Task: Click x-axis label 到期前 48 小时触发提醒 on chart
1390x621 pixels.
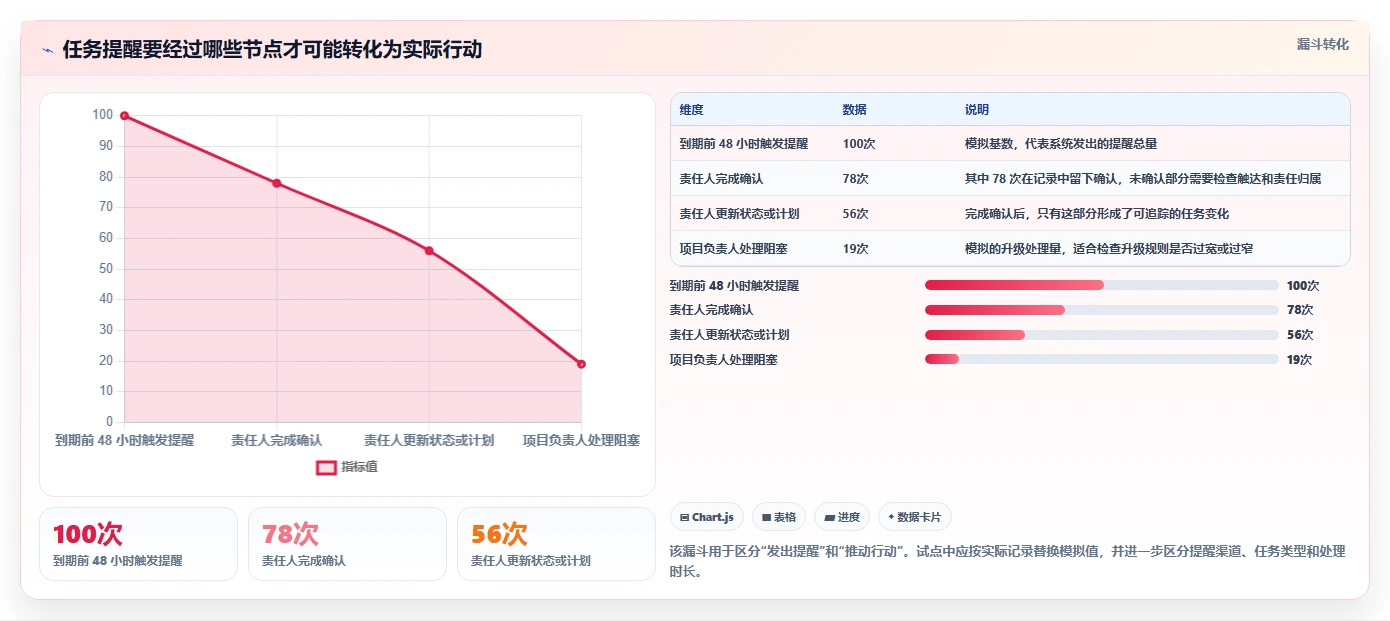Action: 124,440
